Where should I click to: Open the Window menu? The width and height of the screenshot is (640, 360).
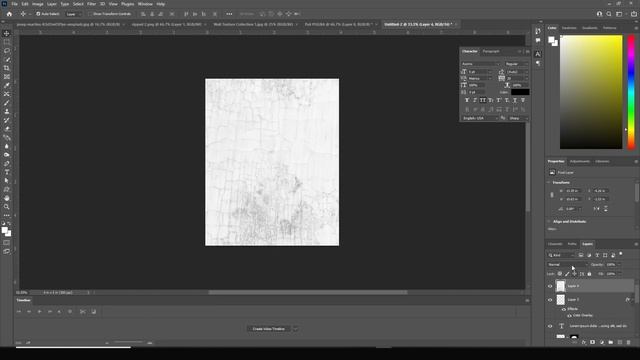tap(145, 4)
